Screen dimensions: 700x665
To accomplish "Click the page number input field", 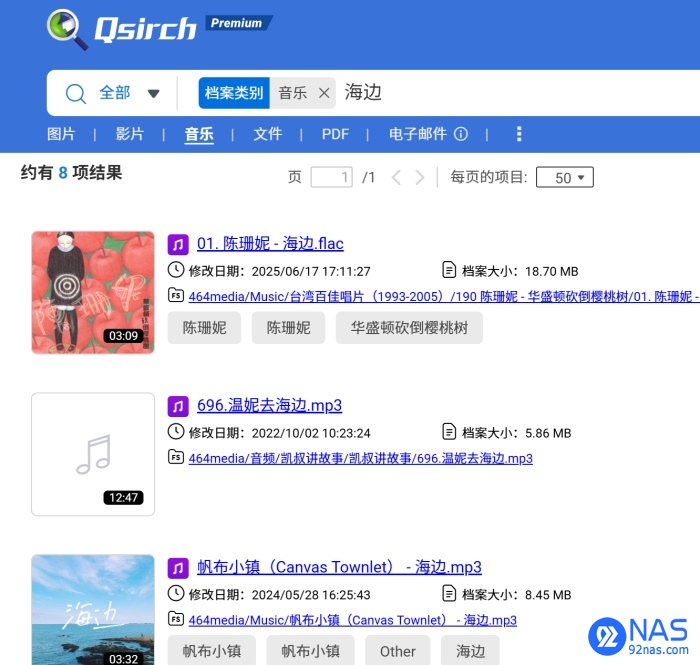I will pos(331,177).
